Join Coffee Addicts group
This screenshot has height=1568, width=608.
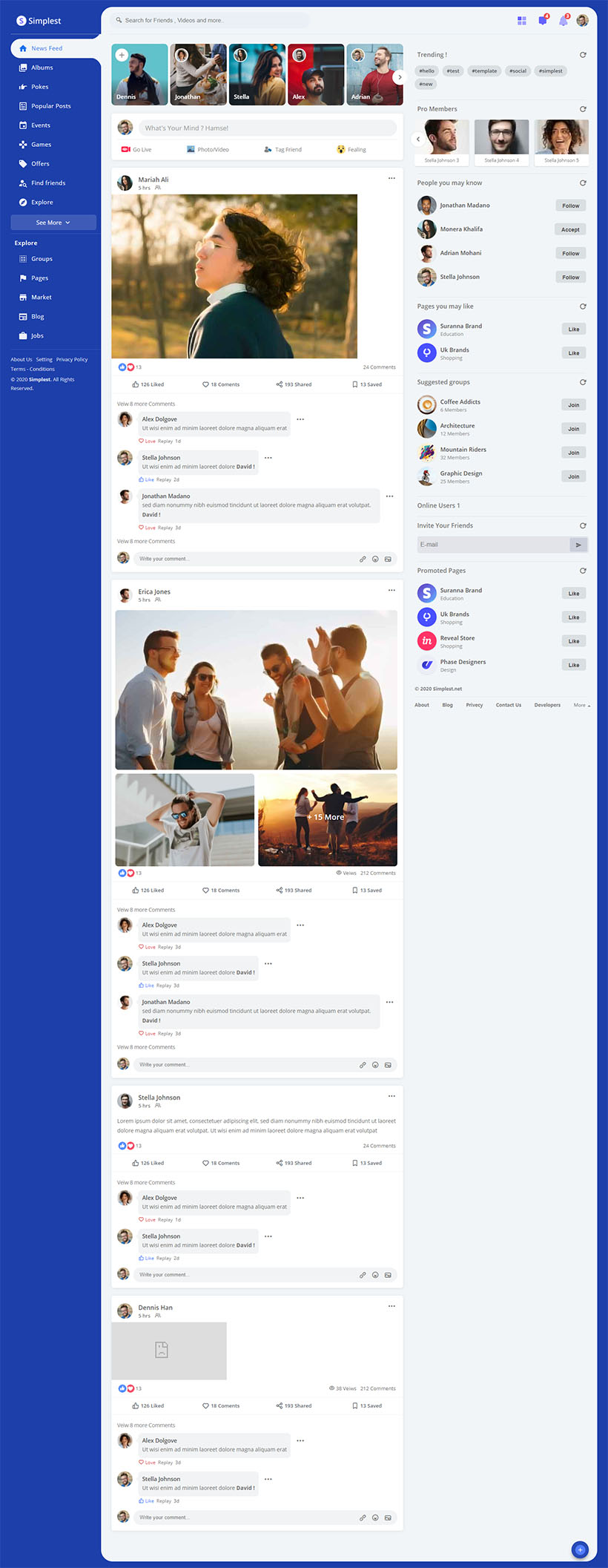574,405
